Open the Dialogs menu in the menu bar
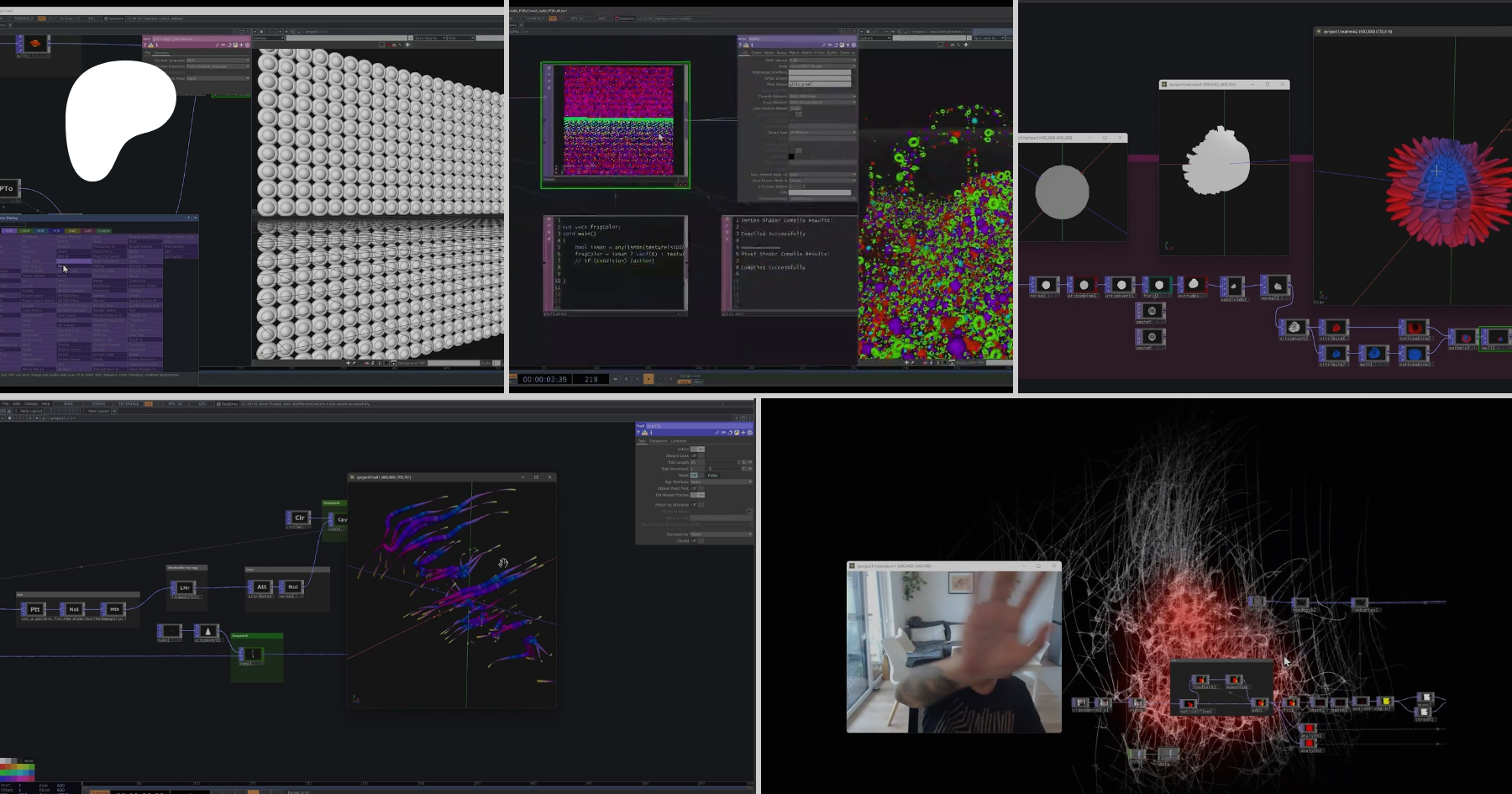 31,403
